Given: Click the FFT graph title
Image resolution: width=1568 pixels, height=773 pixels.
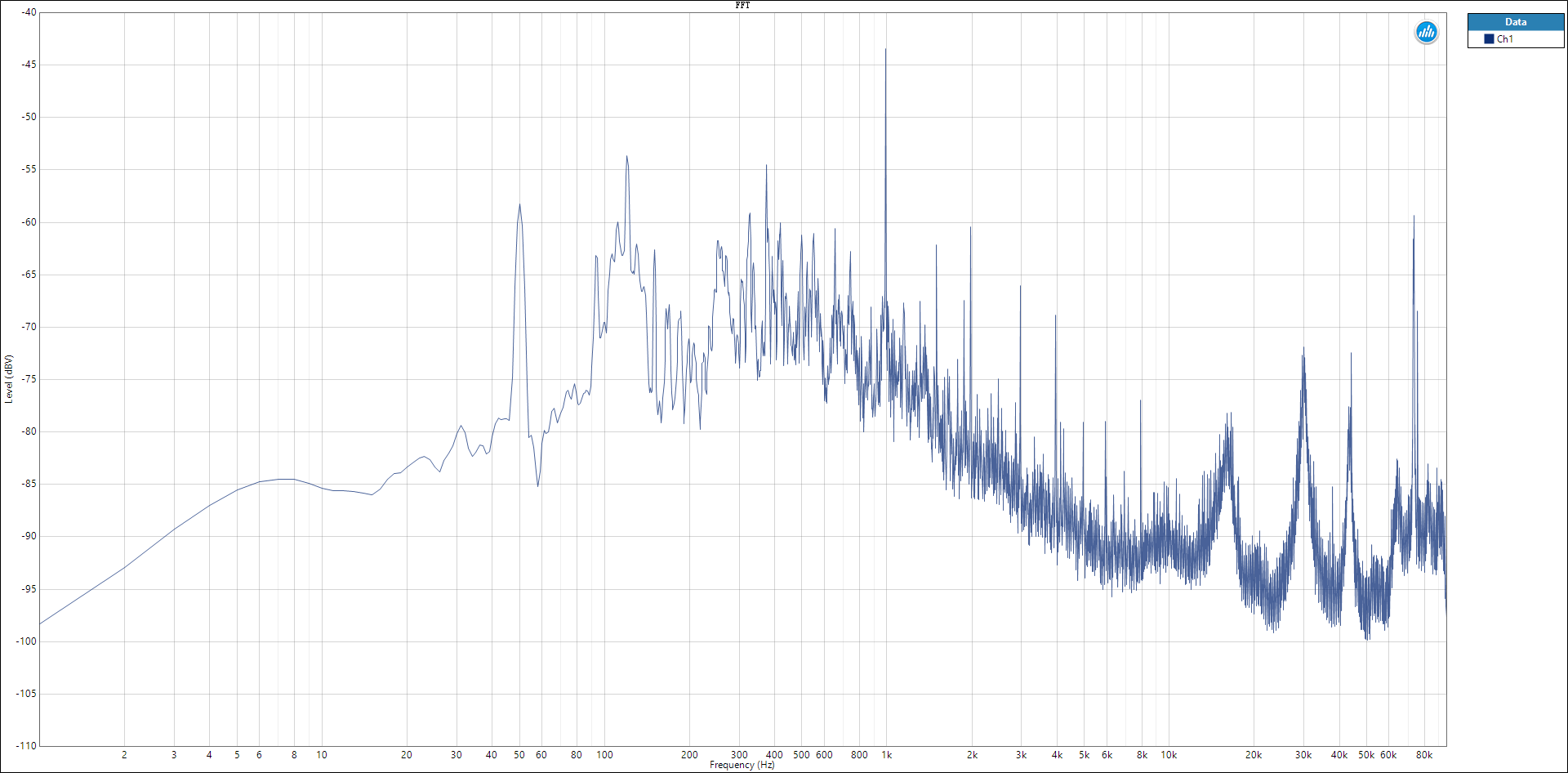Looking at the screenshot, I should pyautogui.click(x=742, y=5).
